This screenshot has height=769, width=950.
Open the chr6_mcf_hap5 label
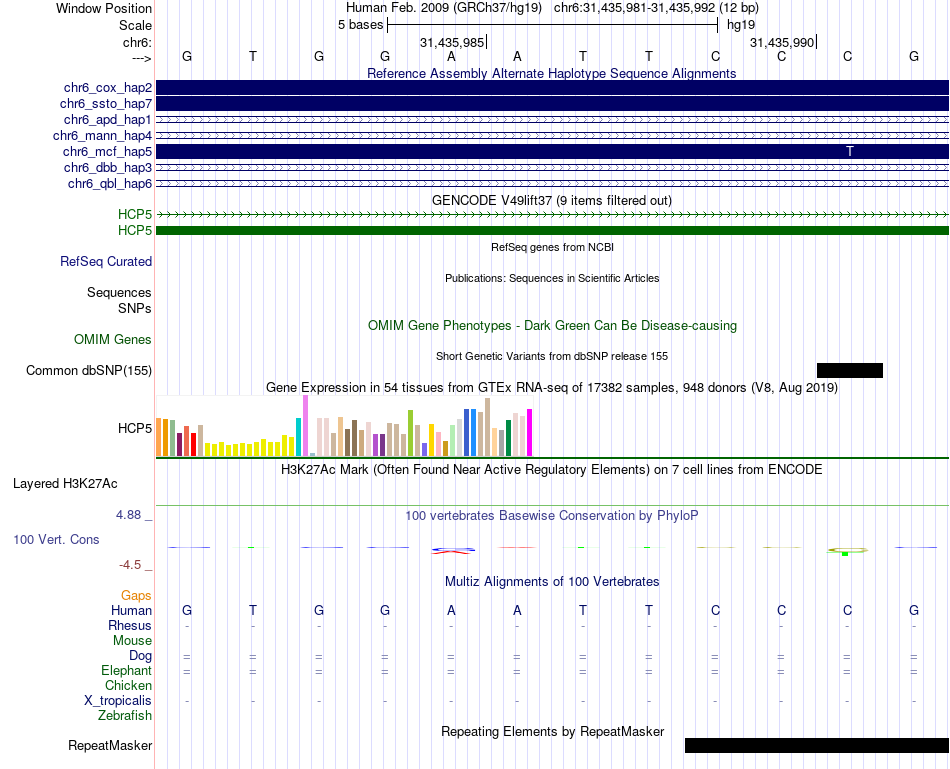tap(107, 151)
